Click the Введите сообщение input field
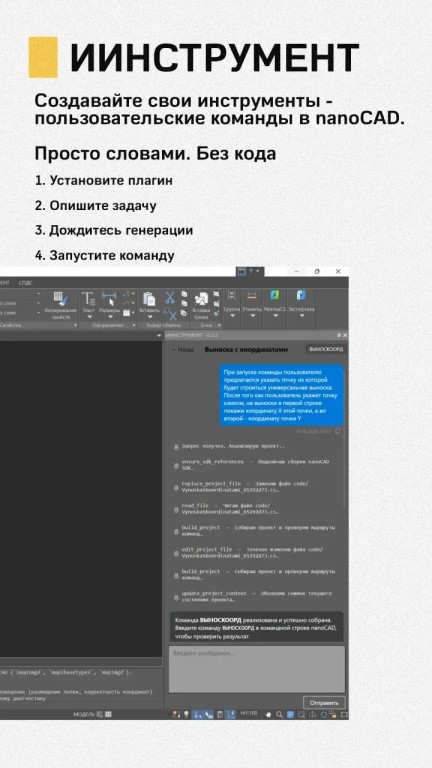Viewport: 432px width, 768px height. 257,669
